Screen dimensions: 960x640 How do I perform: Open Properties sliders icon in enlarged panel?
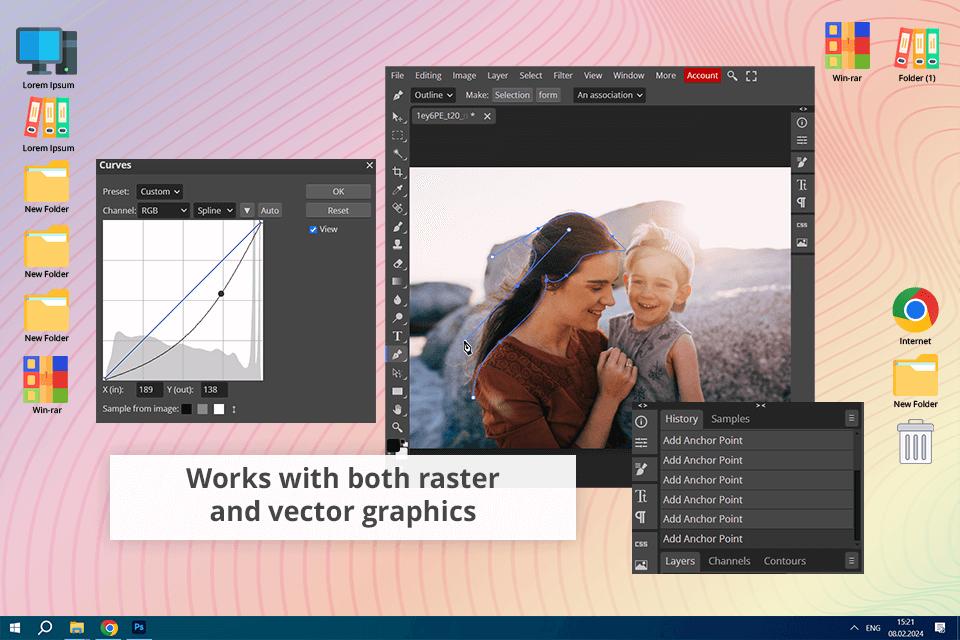(x=641, y=442)
